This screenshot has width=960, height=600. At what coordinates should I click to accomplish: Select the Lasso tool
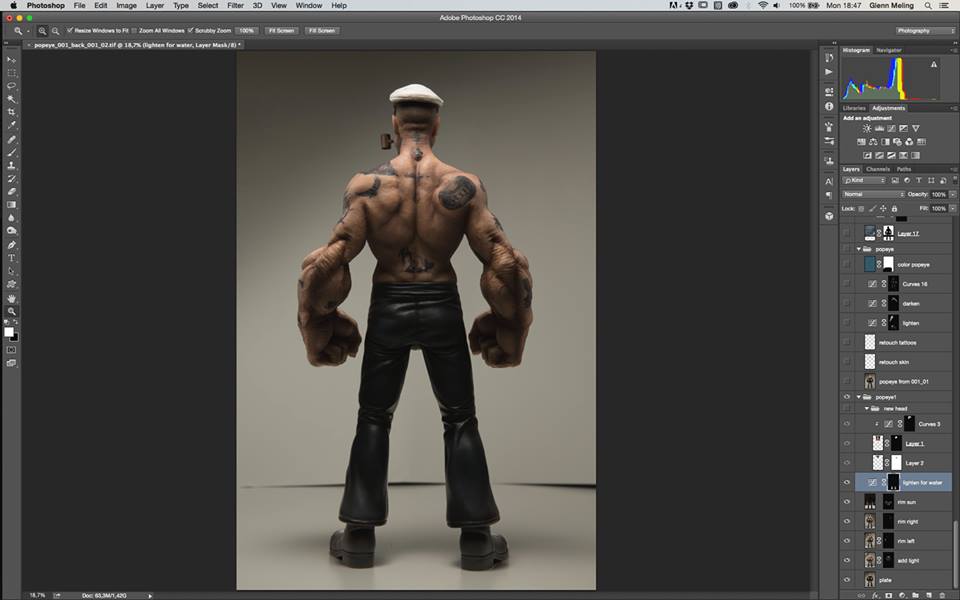[12, 86]
